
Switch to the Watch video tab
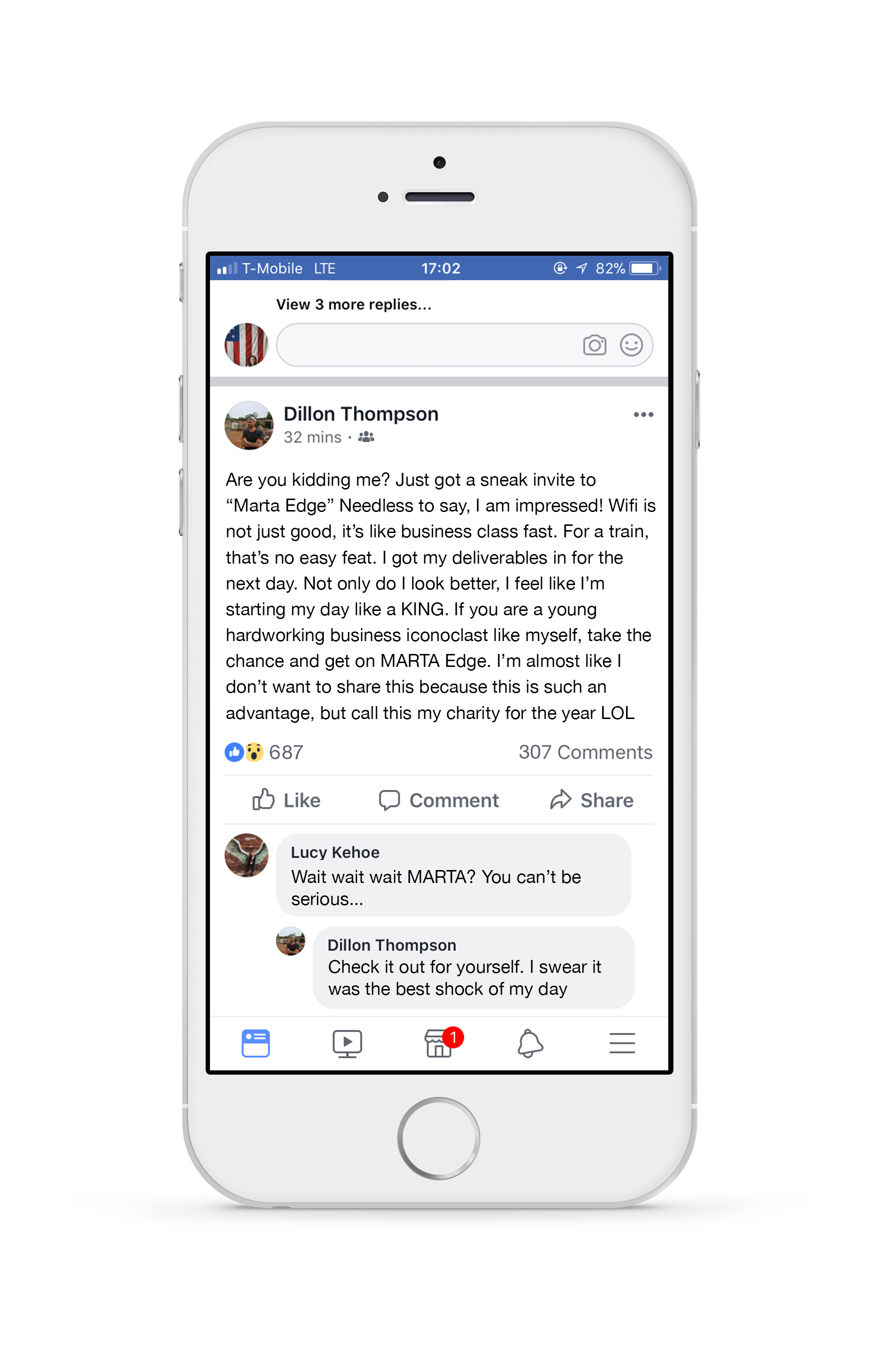coord(347,1043)
